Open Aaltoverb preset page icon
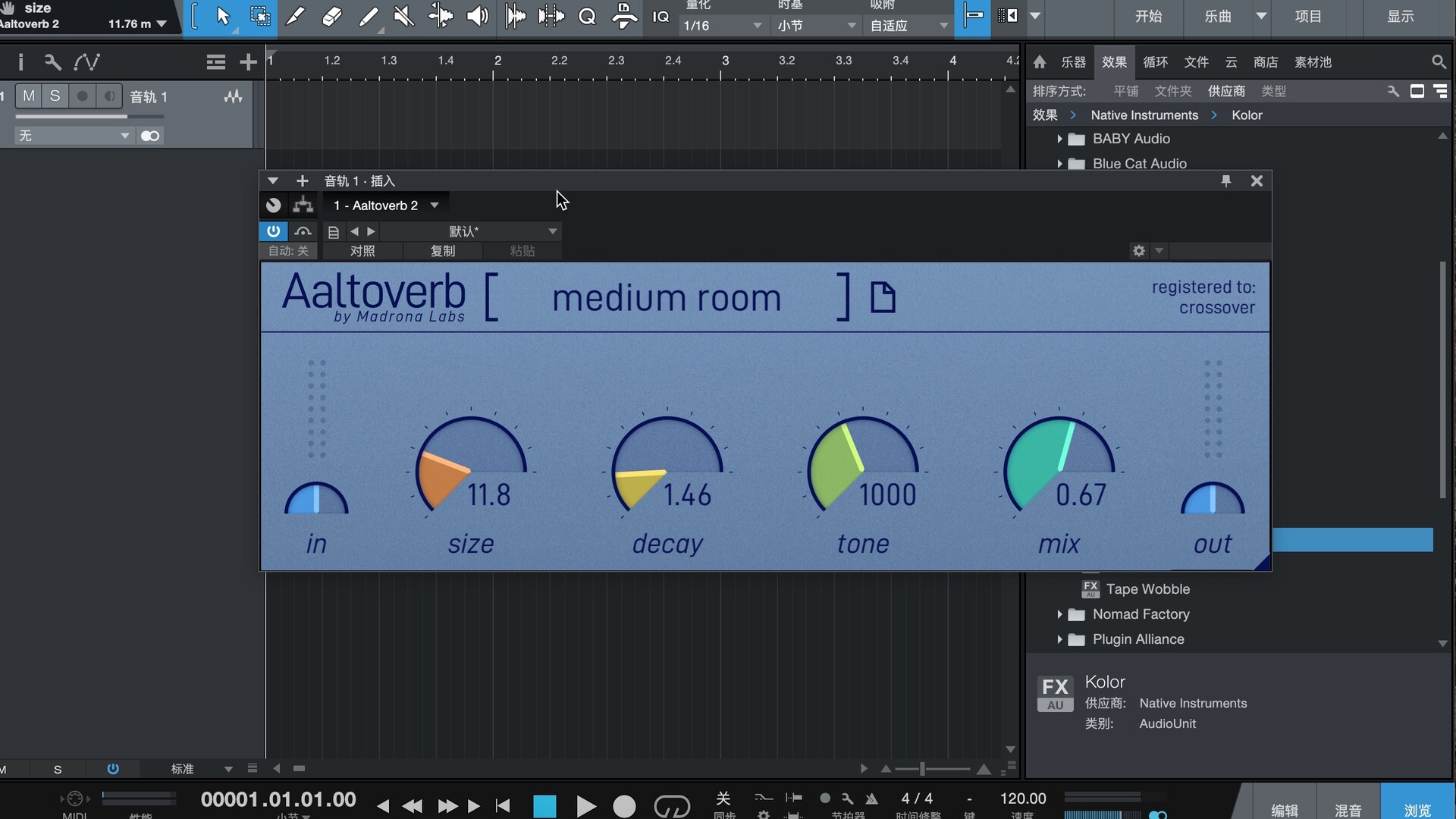This screenshot has width=1456, height=819. 882,297
